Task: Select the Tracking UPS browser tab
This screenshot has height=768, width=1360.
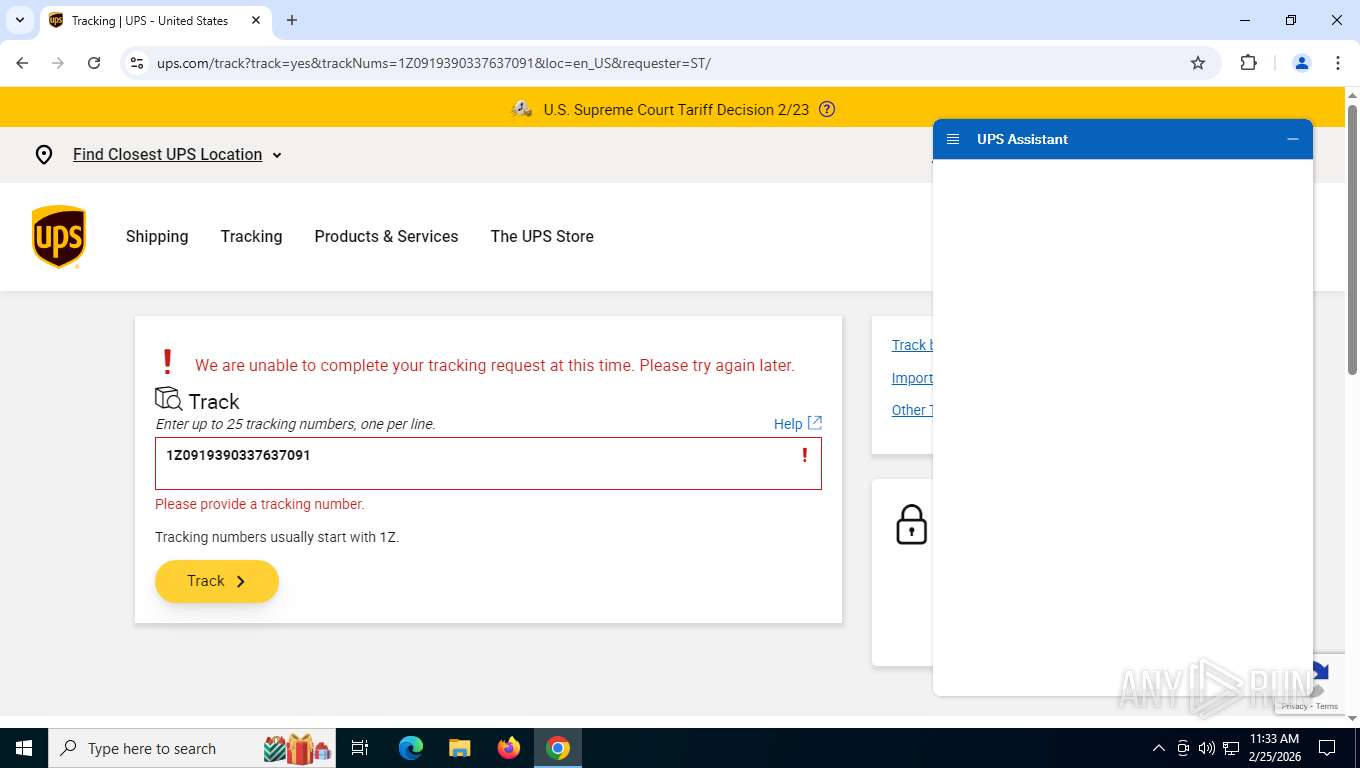Action: (x=155, y=20)
